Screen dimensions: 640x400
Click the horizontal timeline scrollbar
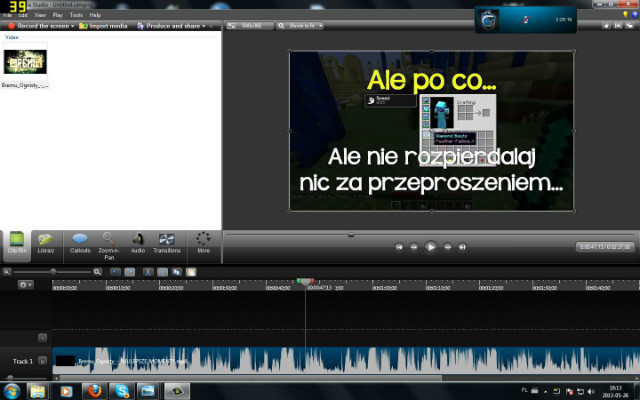tap(251, 378)
